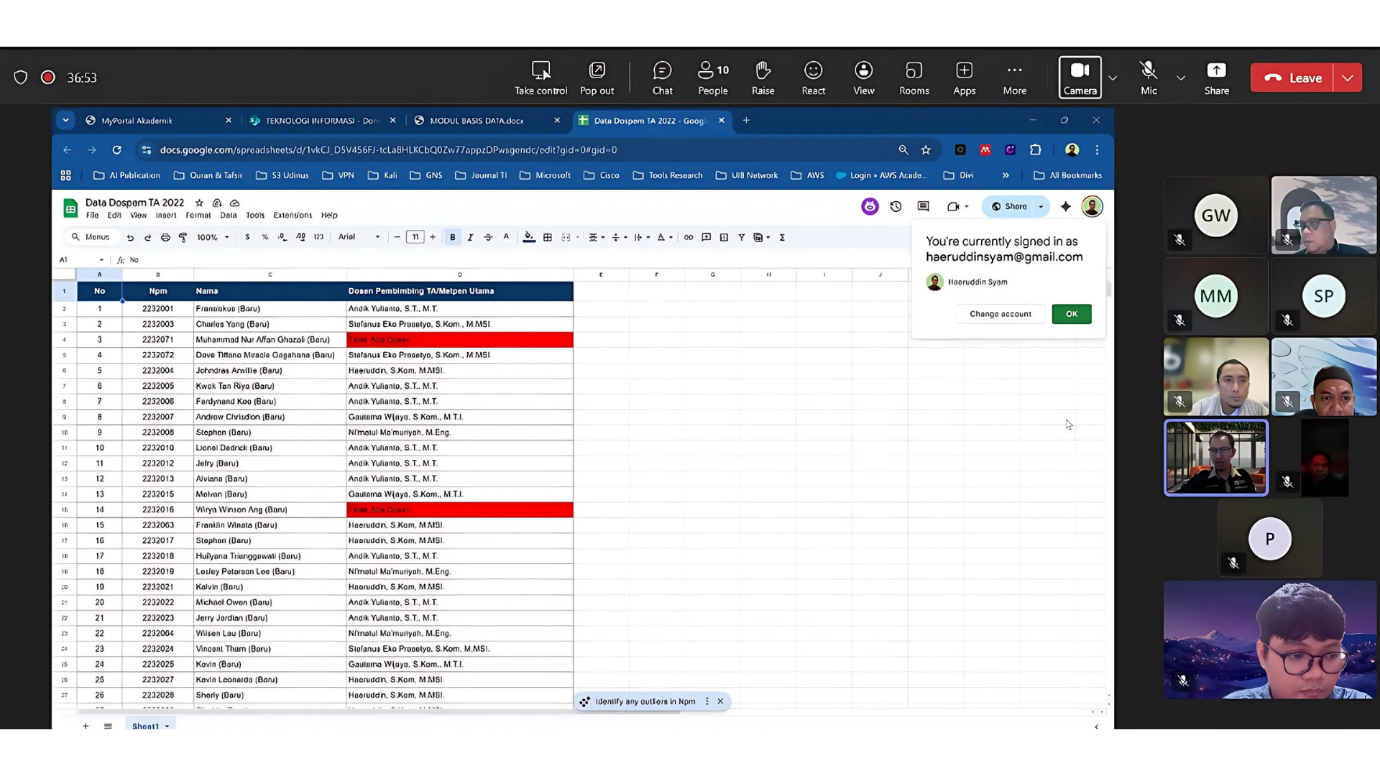Expand the Camera options arrow
The image size is (1380, 776).
tap(1112, 78)
